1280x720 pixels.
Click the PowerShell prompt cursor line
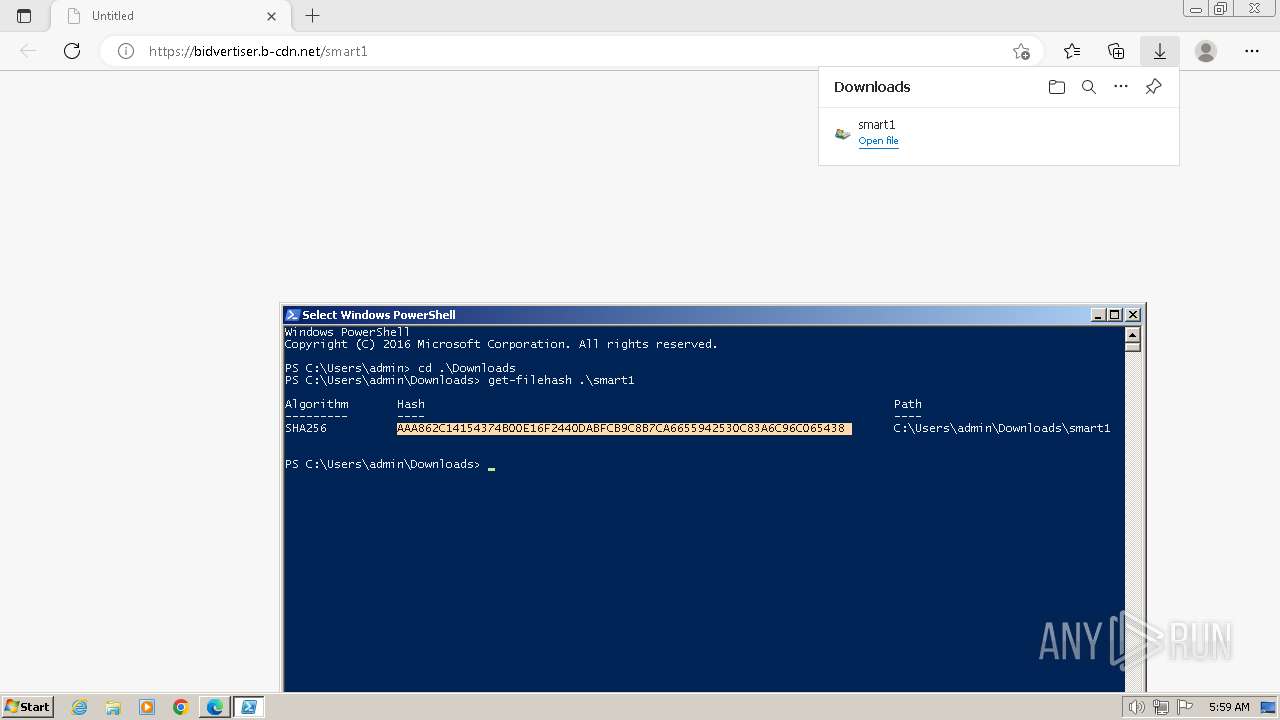tap(390, 464)
